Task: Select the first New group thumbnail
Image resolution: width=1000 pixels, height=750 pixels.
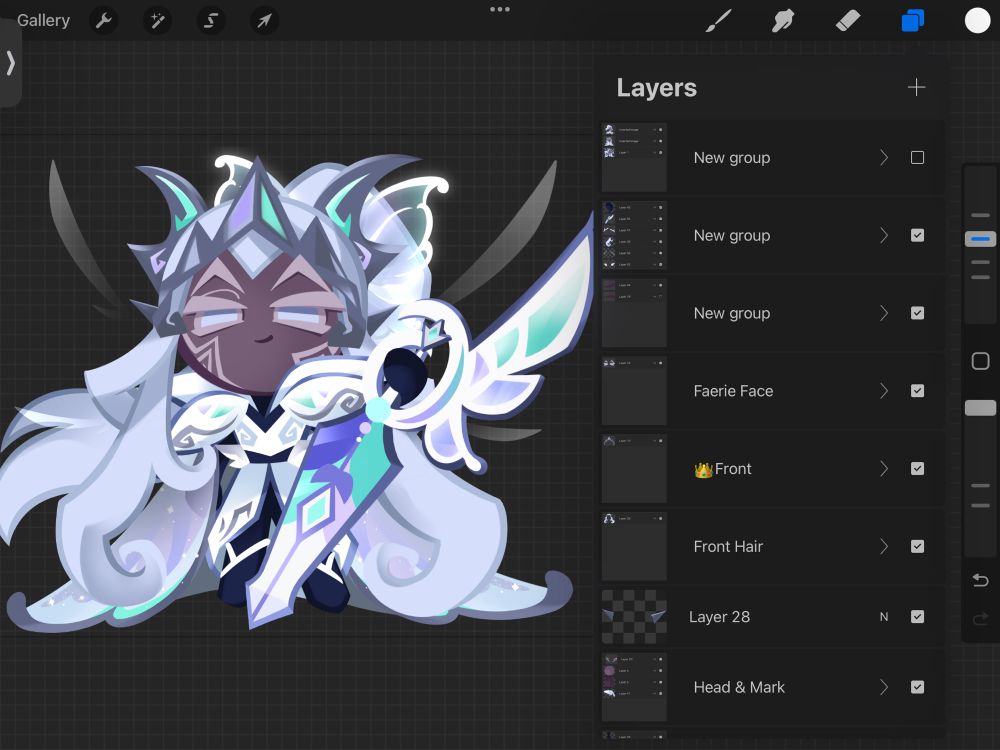Action: 634,158
